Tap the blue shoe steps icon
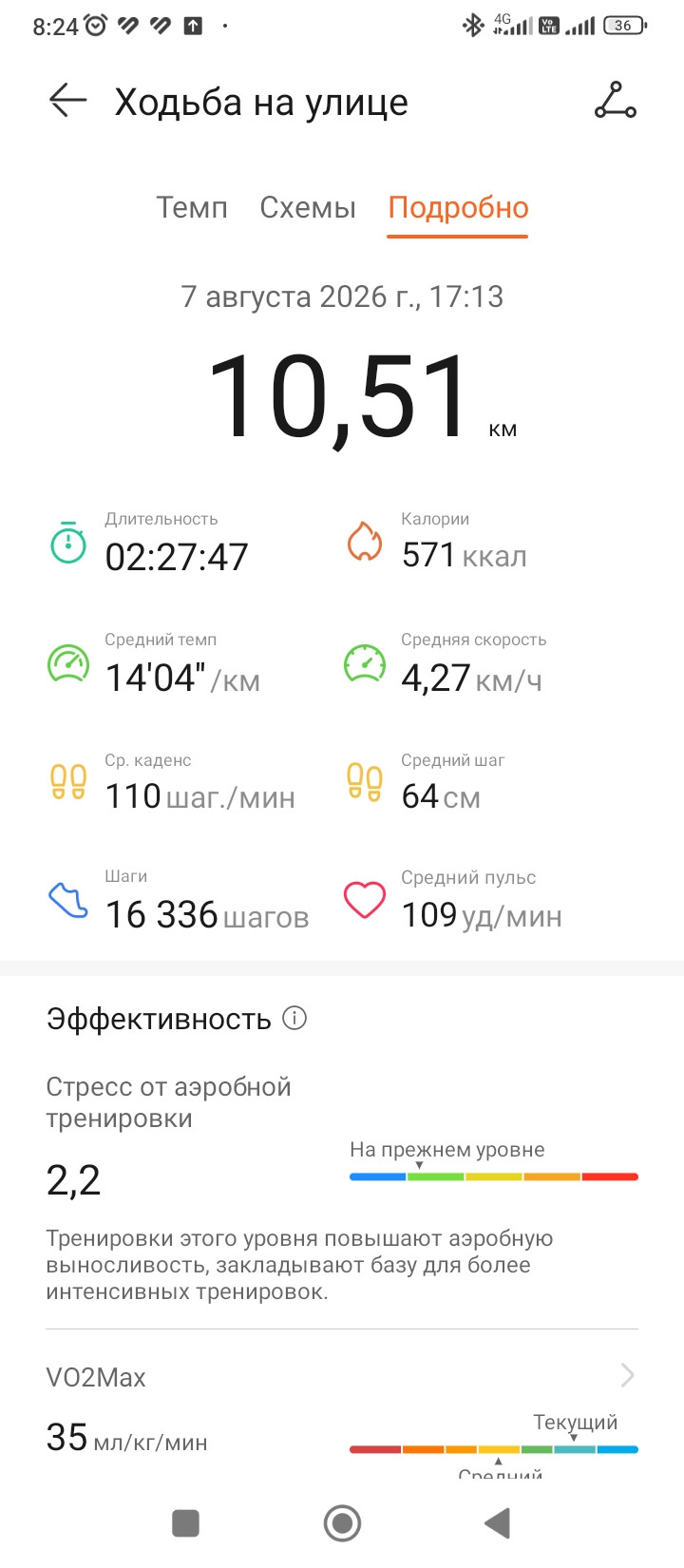 (x=68, y=900)
